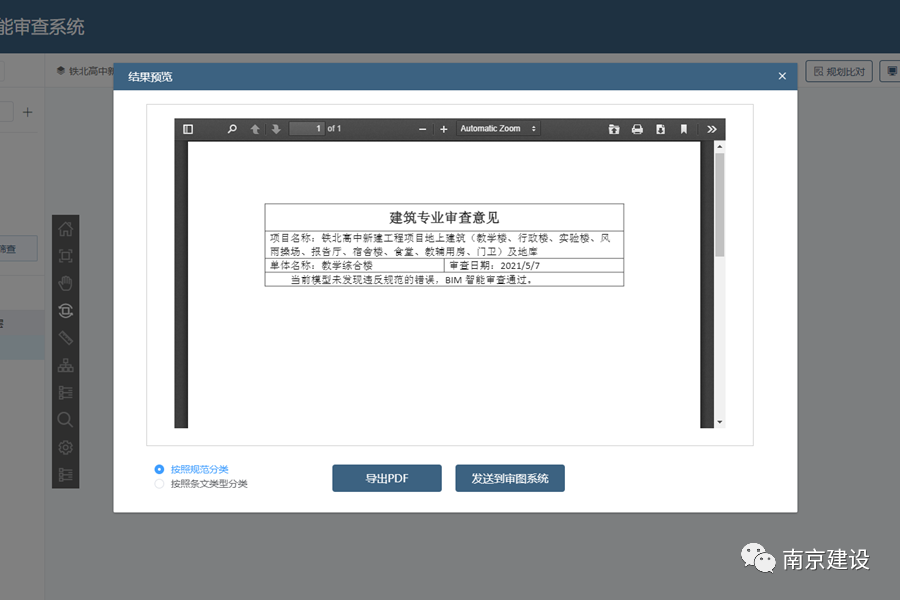Open the model structure tree icon

65,364
